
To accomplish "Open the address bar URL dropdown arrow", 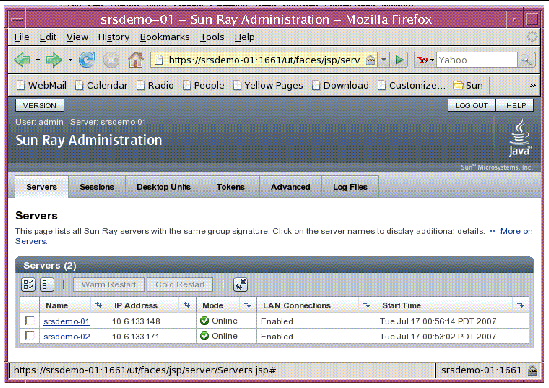I will [x=384, y=60].
